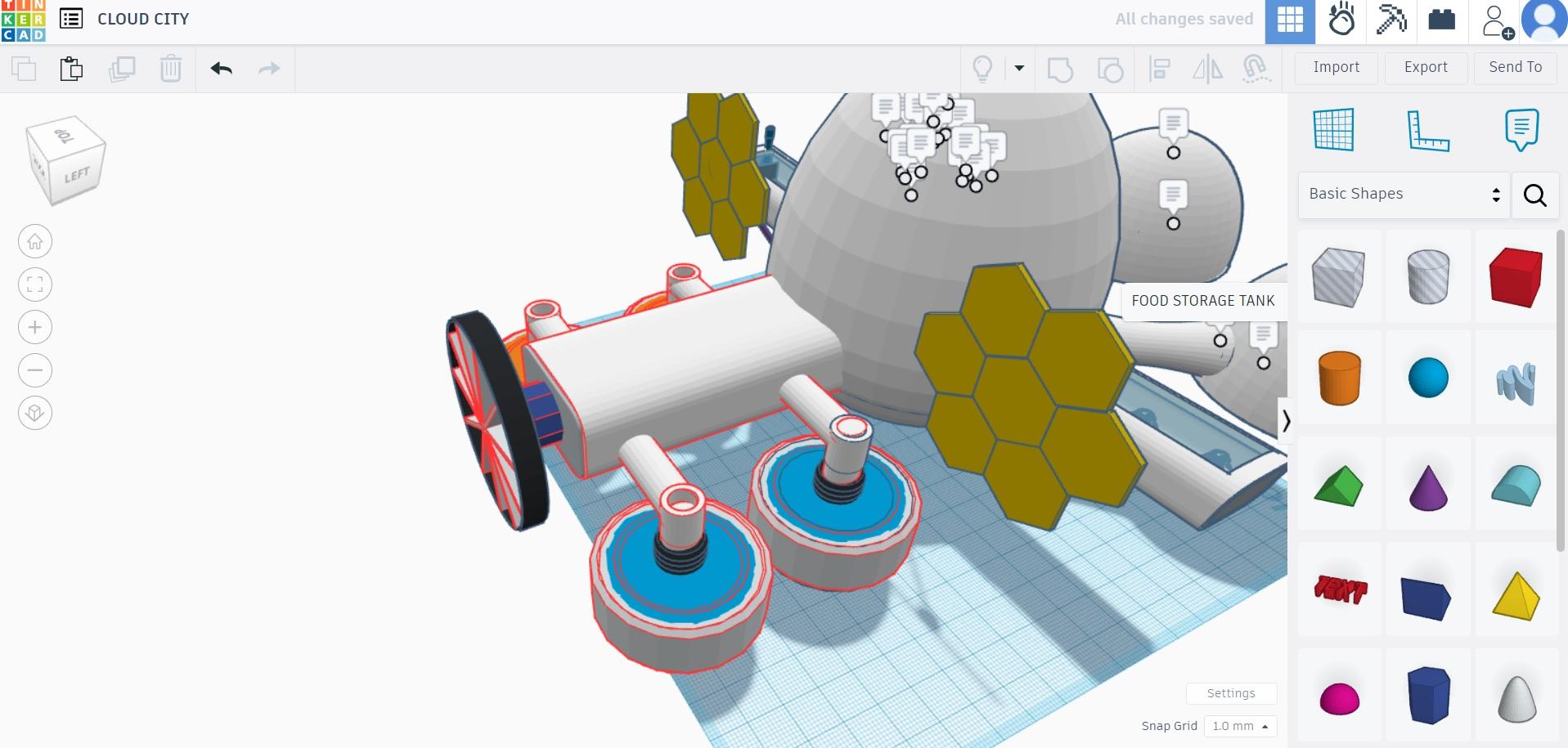Open workplane Settings button
Screen dimensions: 1568x748
1231,693
